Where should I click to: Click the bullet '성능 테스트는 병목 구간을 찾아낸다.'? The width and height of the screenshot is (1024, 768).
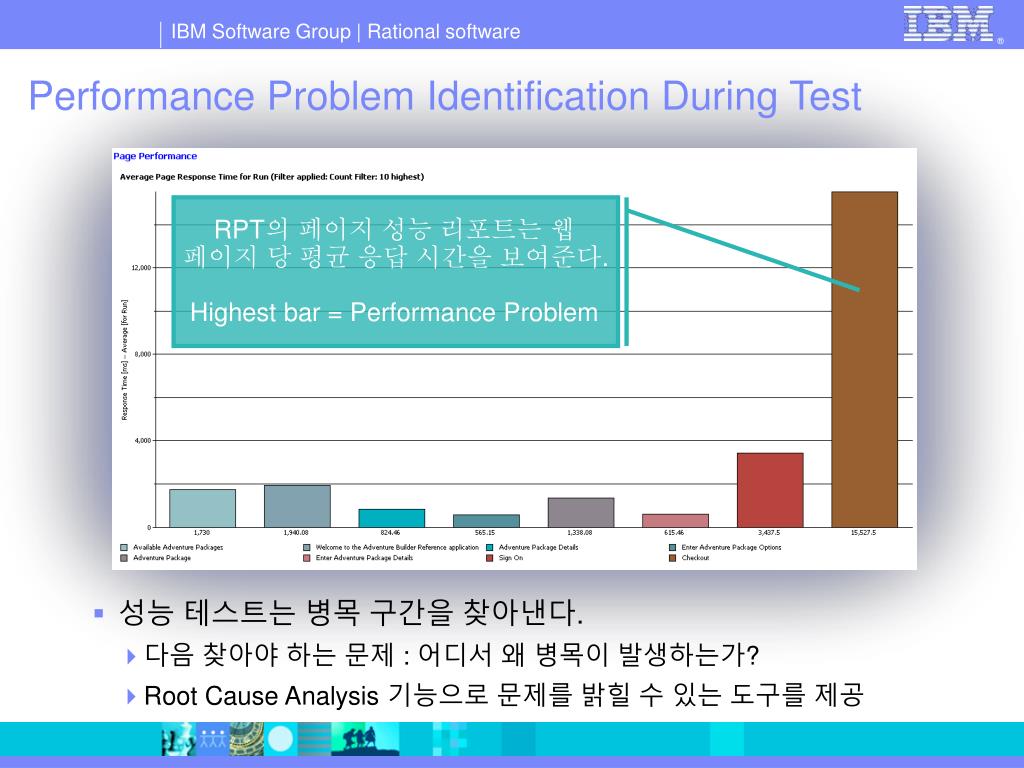tap(351, 613)
